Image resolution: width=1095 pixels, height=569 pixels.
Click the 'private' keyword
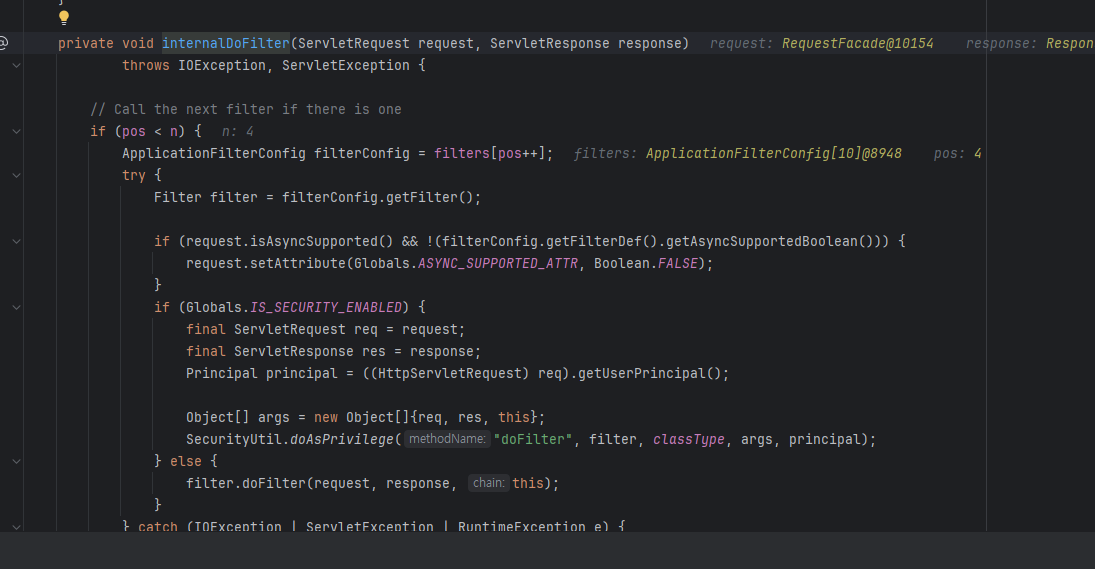tap(86, 43)
